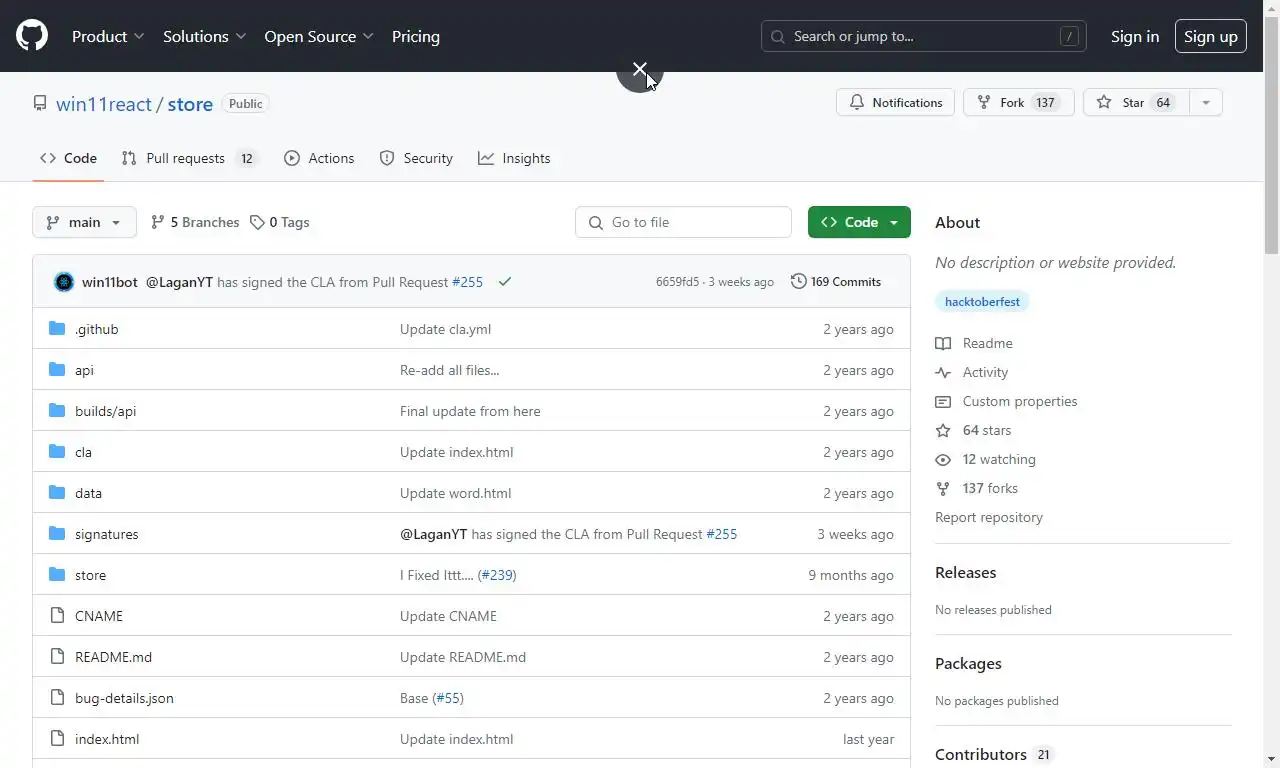Star the repository using the Star button
The width and height of the screenshot is (1280, 768).
1134,103
